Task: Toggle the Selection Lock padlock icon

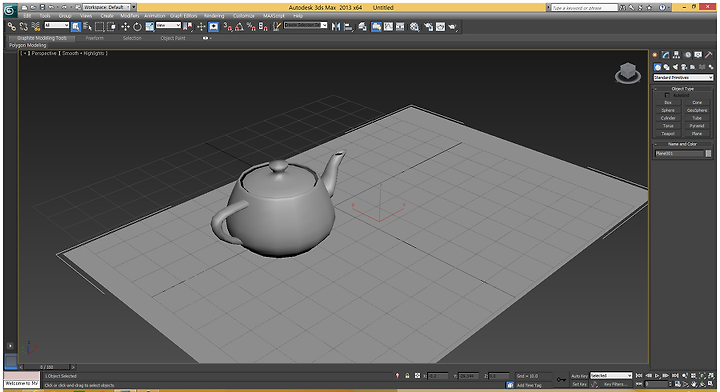Action: click(407, 375)
